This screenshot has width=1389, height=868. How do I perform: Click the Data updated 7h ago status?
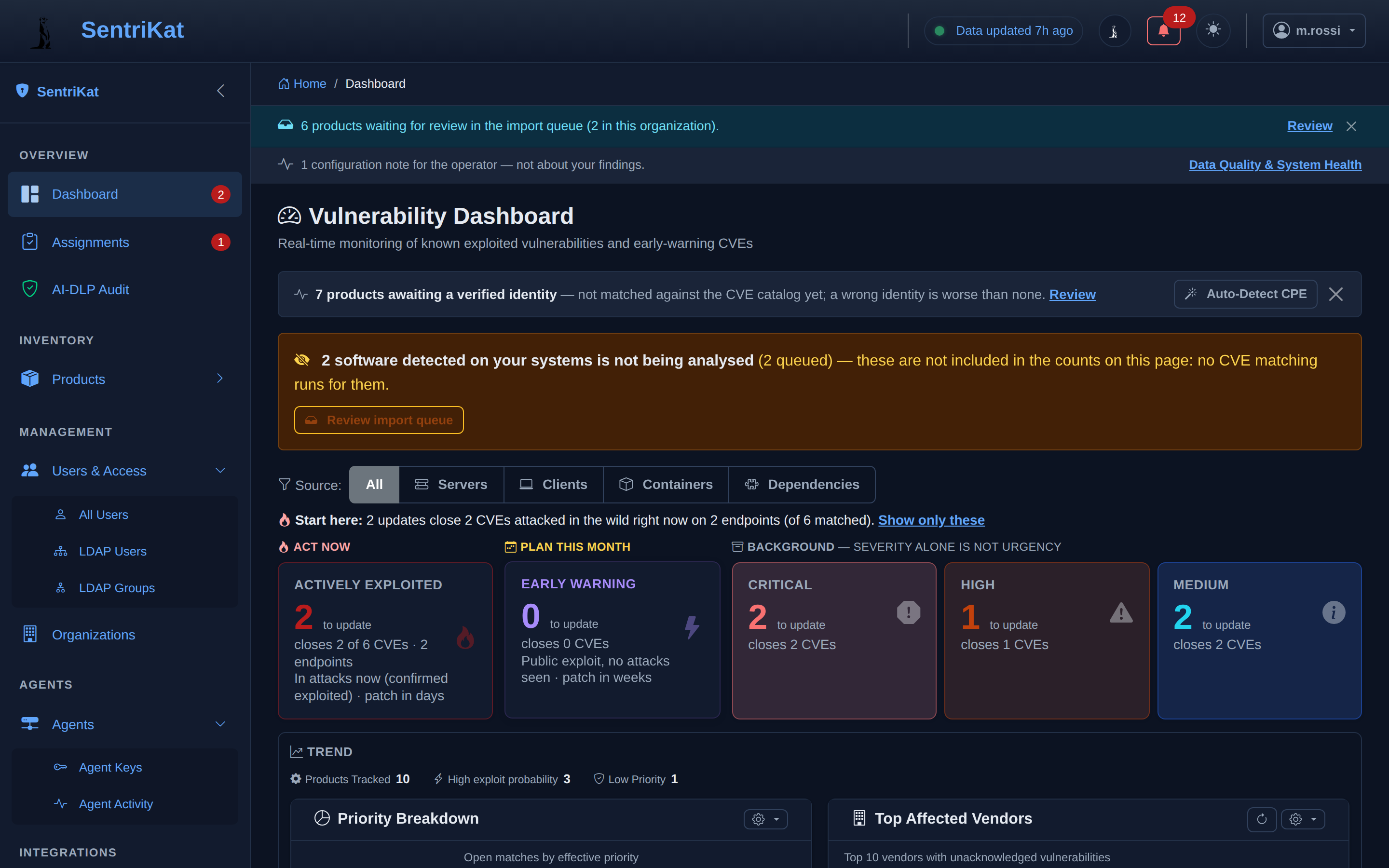1003,30
